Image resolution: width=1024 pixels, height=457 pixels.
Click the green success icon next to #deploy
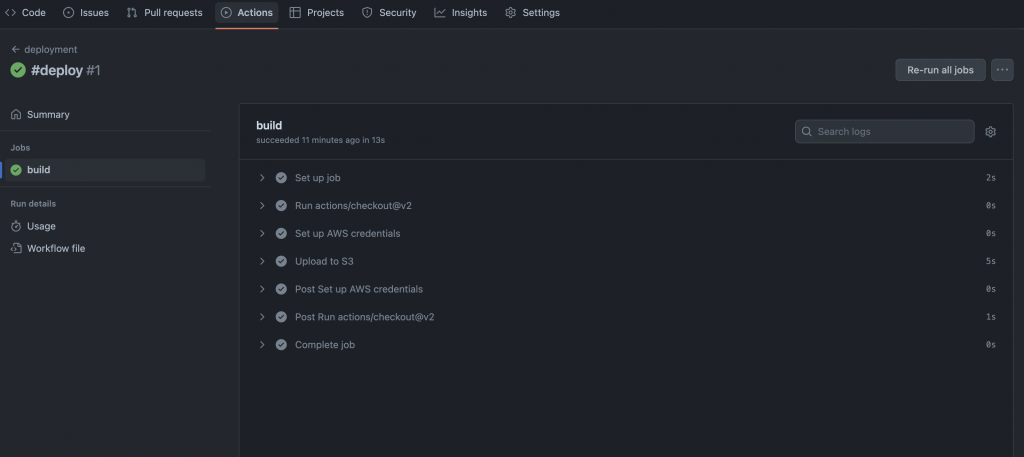point(18,70)
